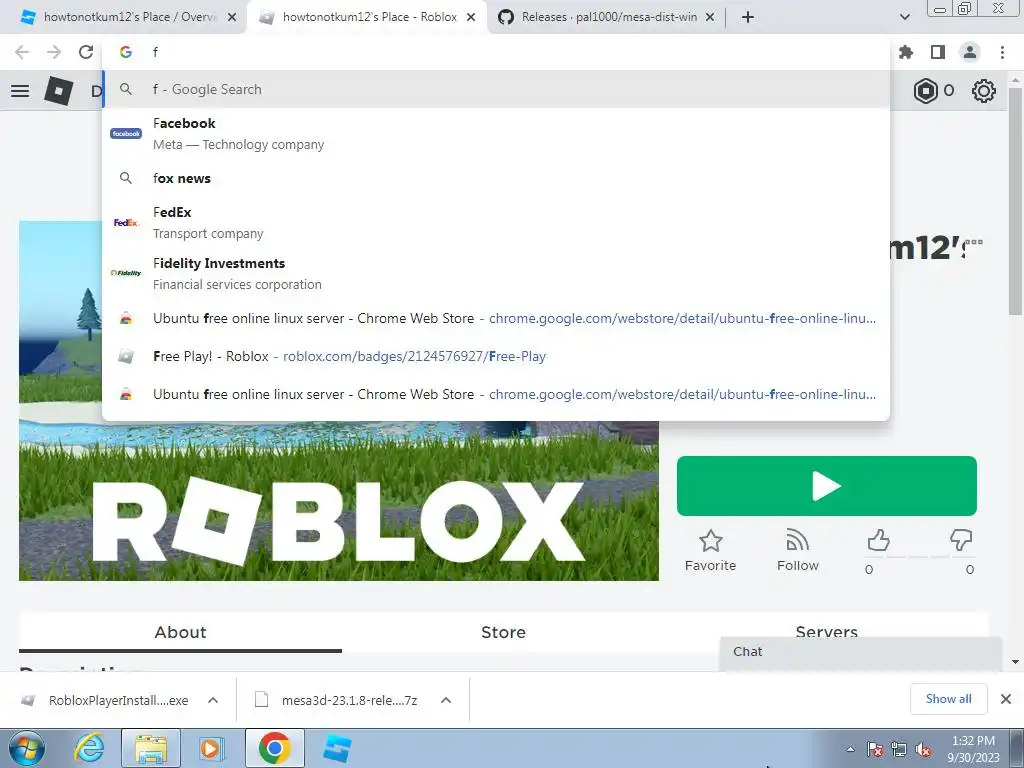
Task: Open a new browser tab
Action: (748, 17)
